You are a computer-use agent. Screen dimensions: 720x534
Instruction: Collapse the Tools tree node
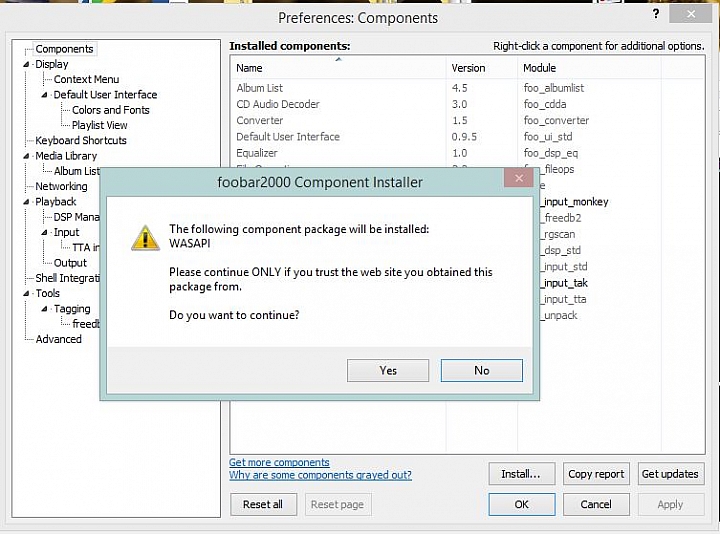coord(26,293)
